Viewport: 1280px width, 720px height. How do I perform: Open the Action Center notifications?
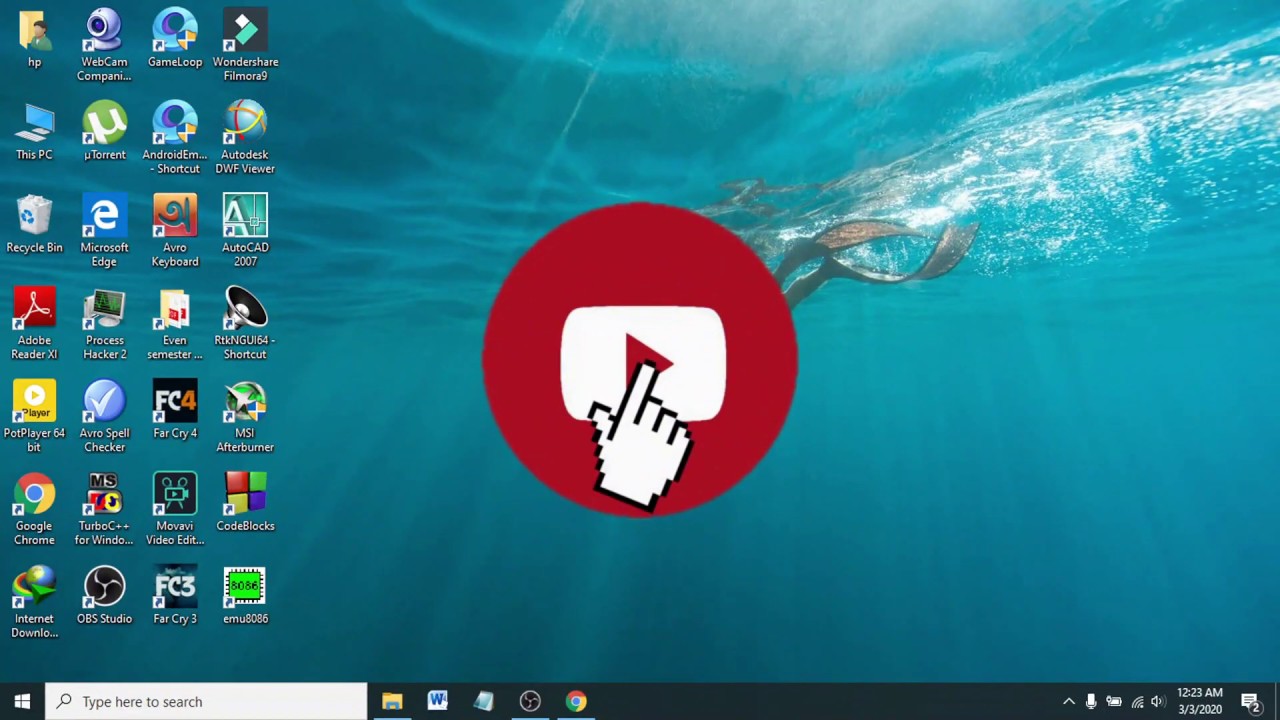click(x=1251, y=701)
